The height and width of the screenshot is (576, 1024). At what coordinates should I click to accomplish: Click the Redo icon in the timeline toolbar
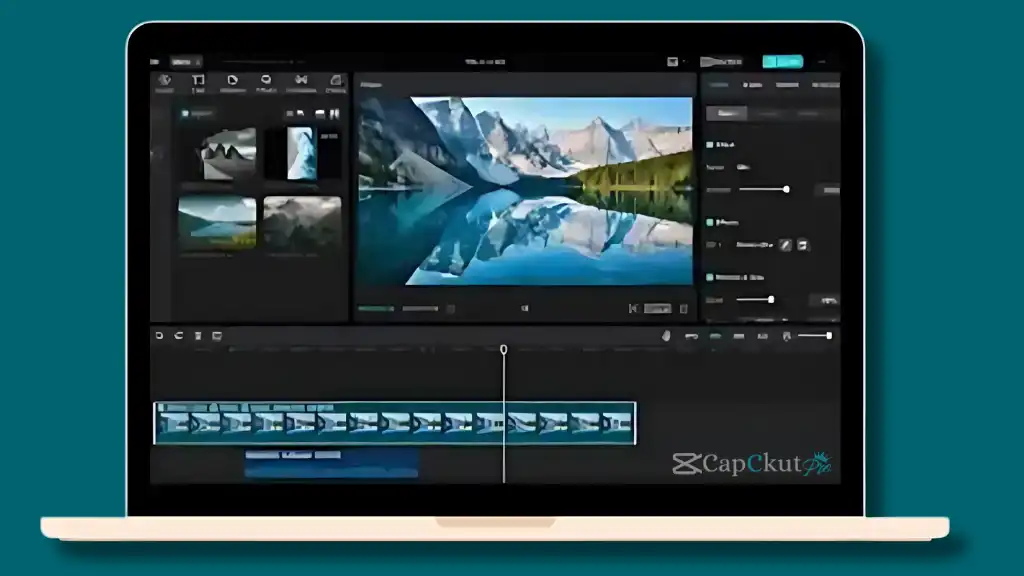(179, 336)
